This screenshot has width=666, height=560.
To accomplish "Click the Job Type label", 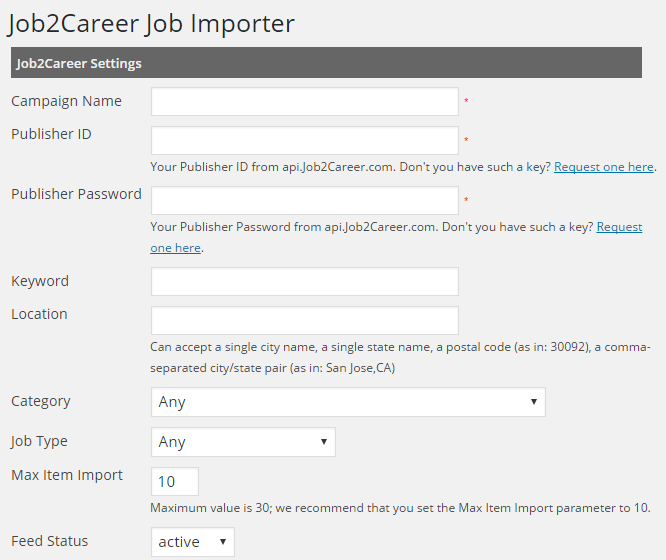I will click(39, 441).
